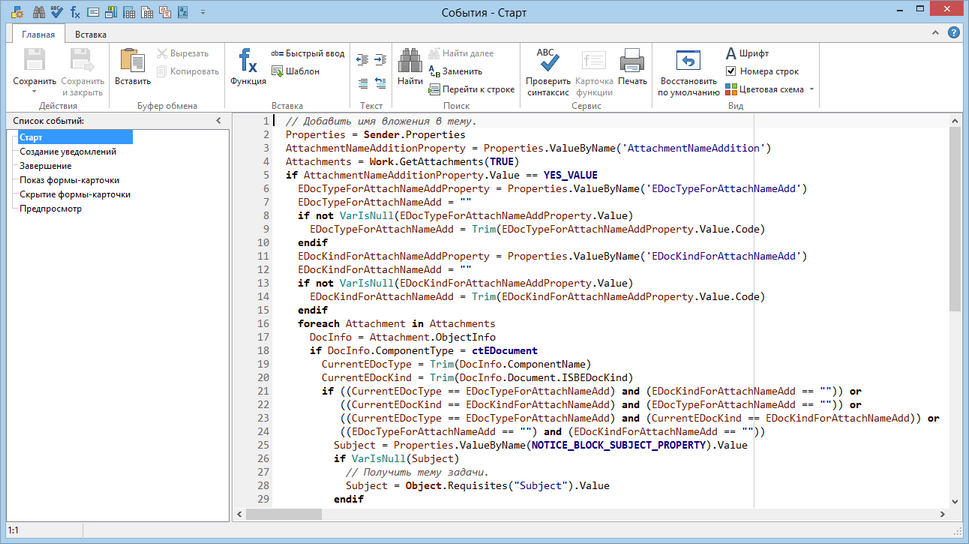Toggle the Номера строк checkbox
Screen dimensions: 969x544
coord(731,72)
